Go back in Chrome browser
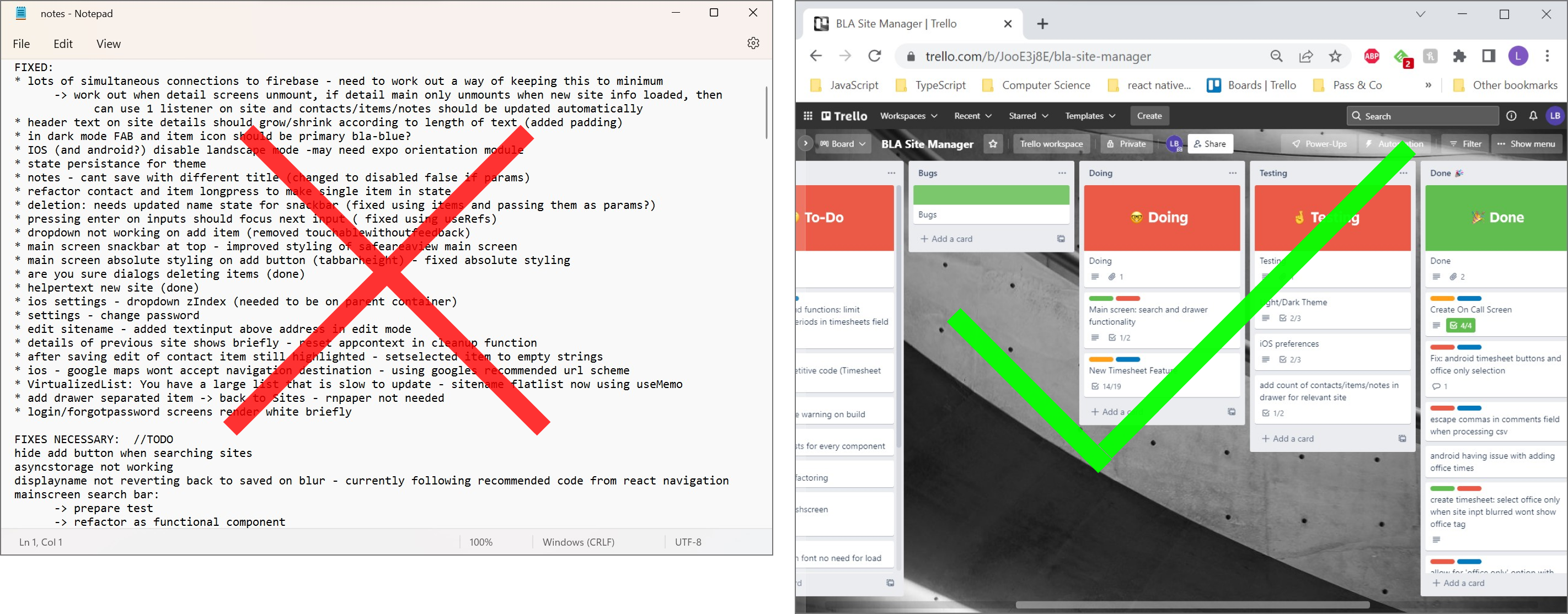This screenshot has height=614, width=1568. click(816, 56)
